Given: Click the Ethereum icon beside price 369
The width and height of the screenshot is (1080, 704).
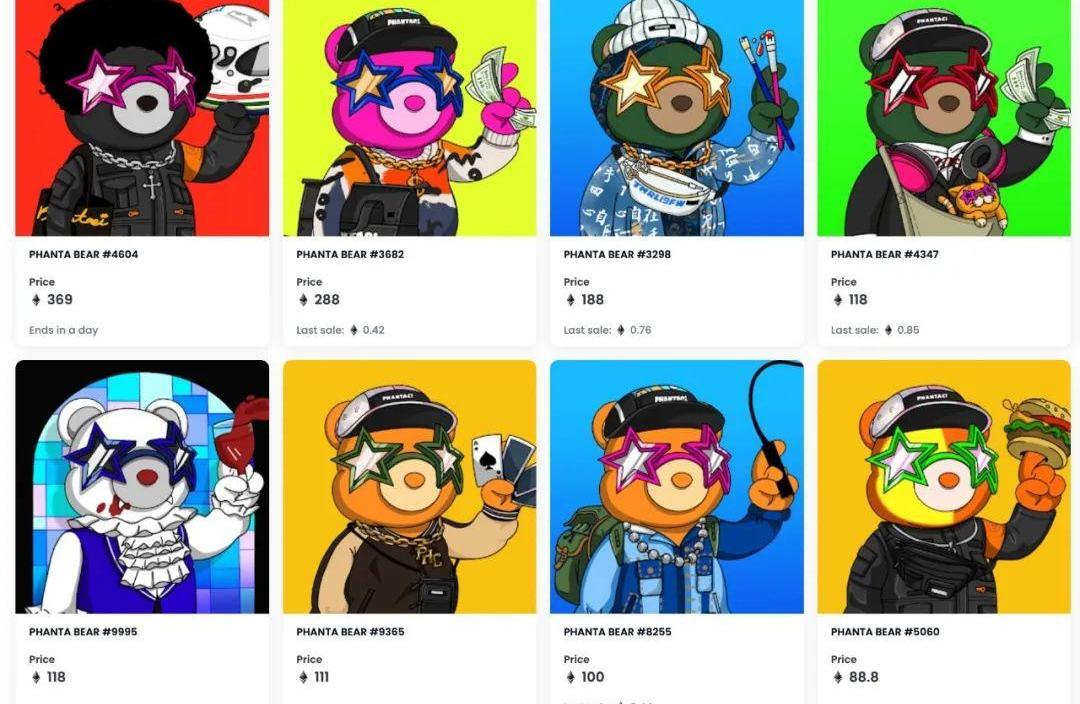Looking at the screenshot, I should point(37,300).
